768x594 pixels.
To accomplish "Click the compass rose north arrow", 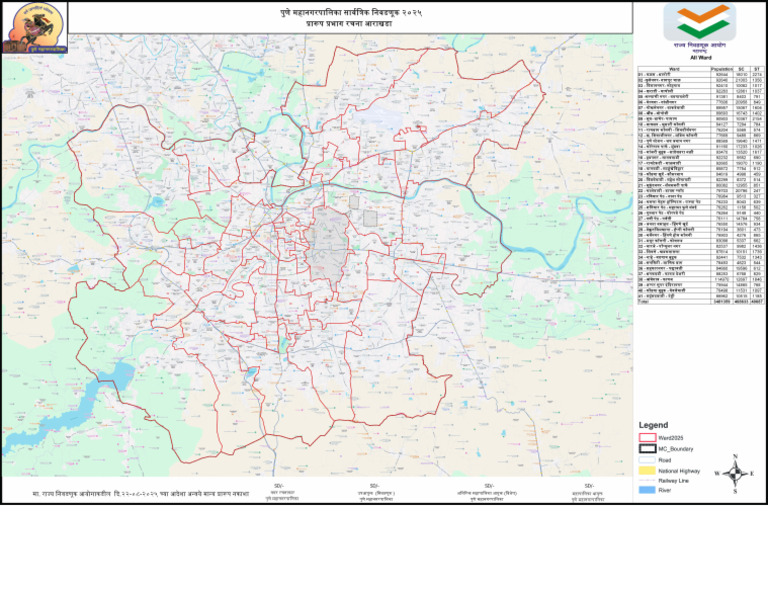I will point(735,474).
